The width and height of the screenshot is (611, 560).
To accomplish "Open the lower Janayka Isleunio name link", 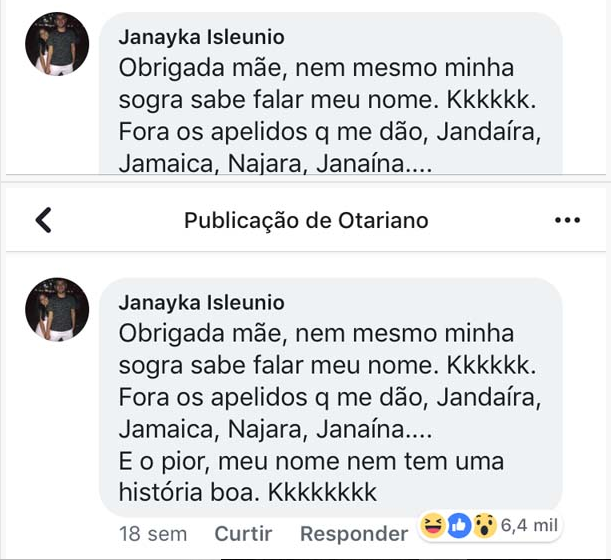I will [x=201, y=303].
